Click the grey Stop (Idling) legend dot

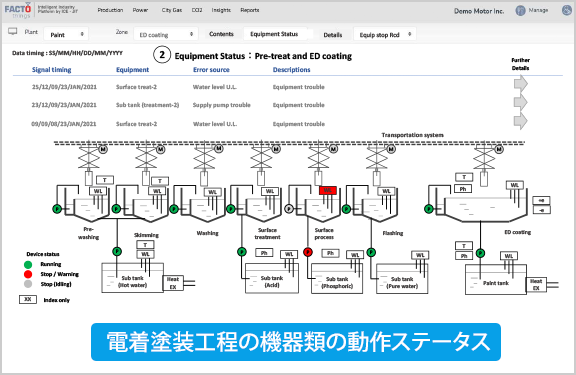click(x=28, y=284)
